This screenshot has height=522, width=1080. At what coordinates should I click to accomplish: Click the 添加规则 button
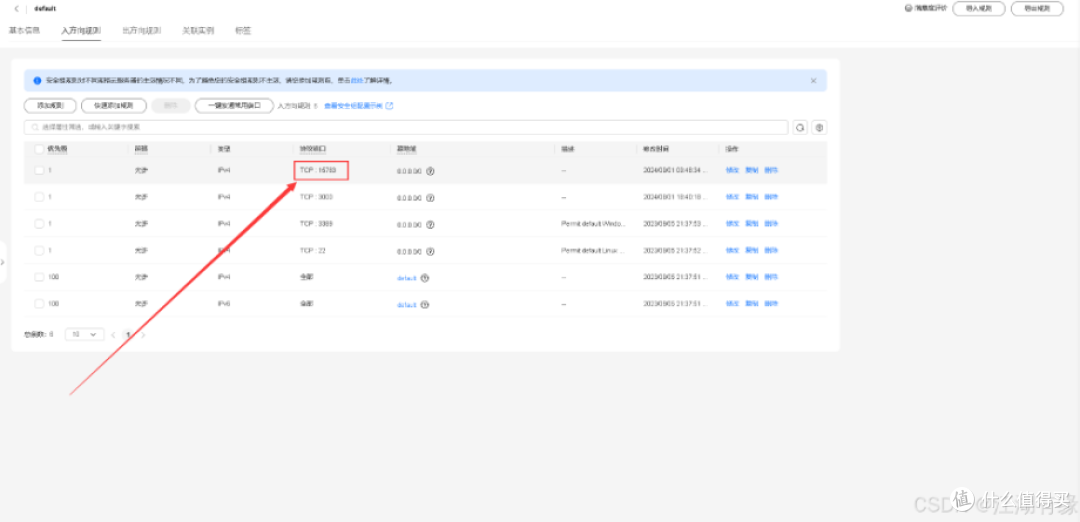pyautogui.click(x=50, y=105)
